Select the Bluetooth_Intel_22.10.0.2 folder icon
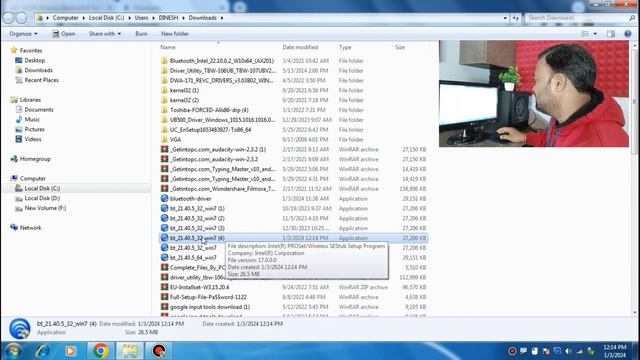Viewport: 640px width, 360px height. (164, 60)
